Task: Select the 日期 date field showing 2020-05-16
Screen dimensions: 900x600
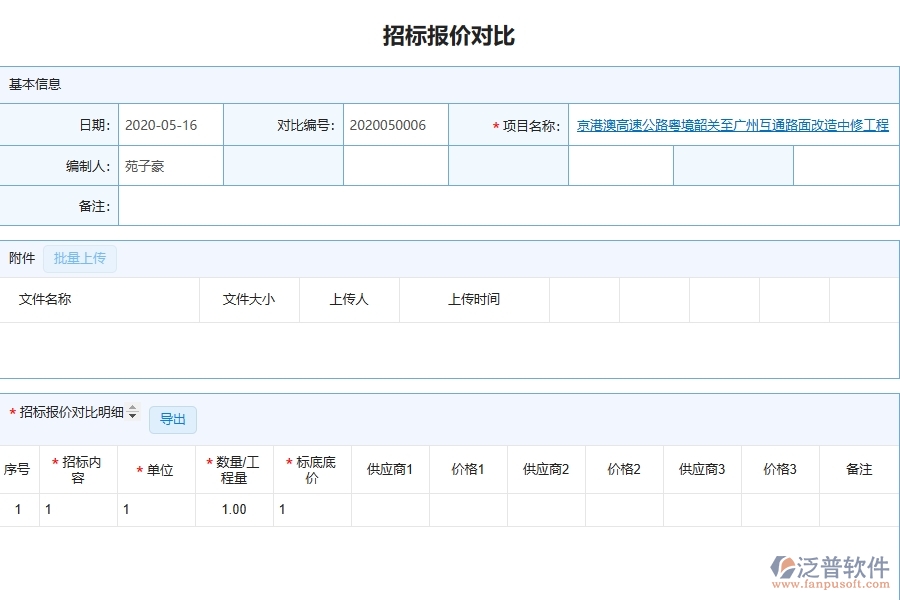Action: click(x=169, y=124)
